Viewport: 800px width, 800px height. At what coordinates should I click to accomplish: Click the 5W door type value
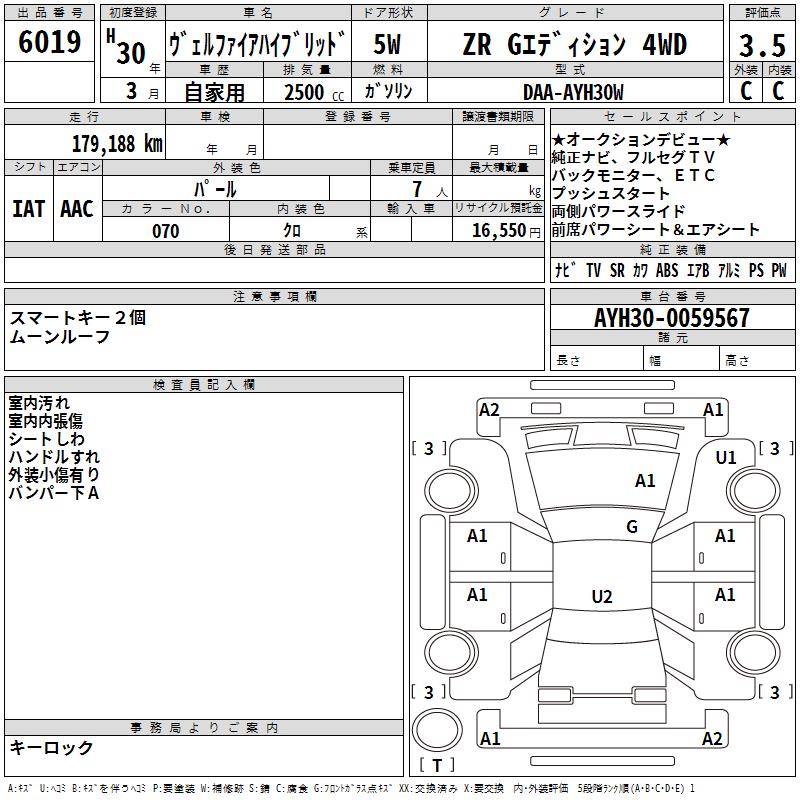(389, 45)
